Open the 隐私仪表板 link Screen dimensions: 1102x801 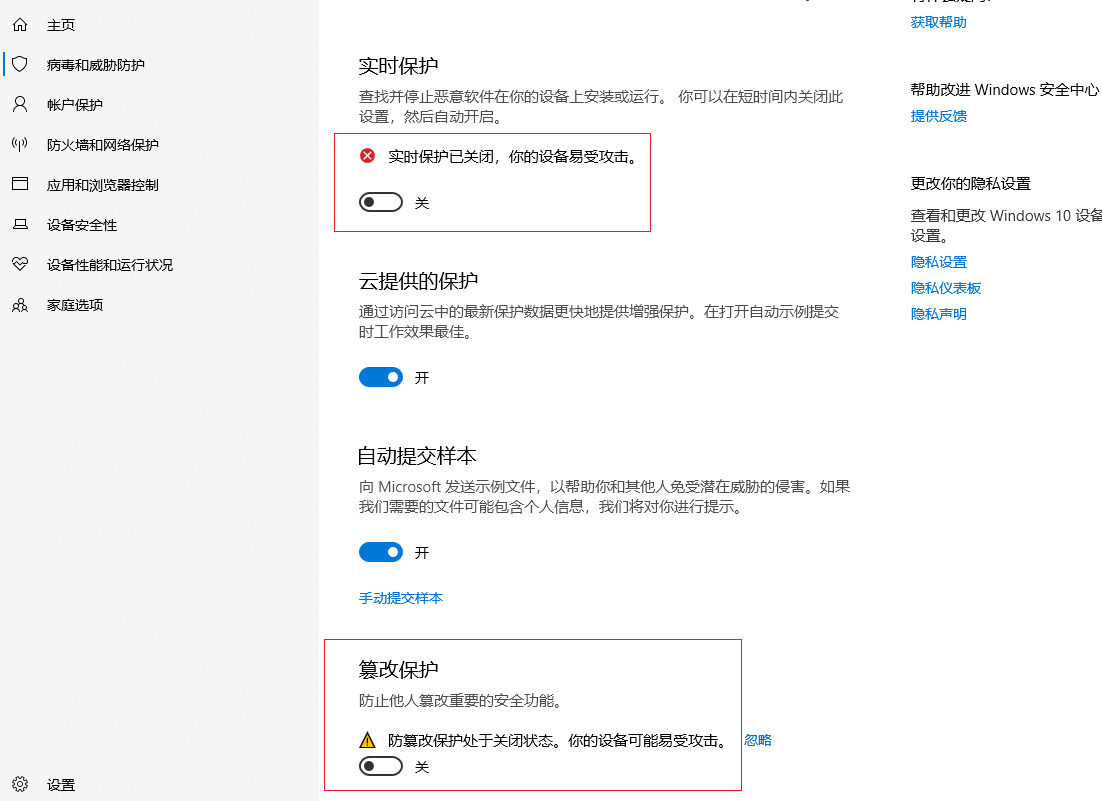pos(945,288)
